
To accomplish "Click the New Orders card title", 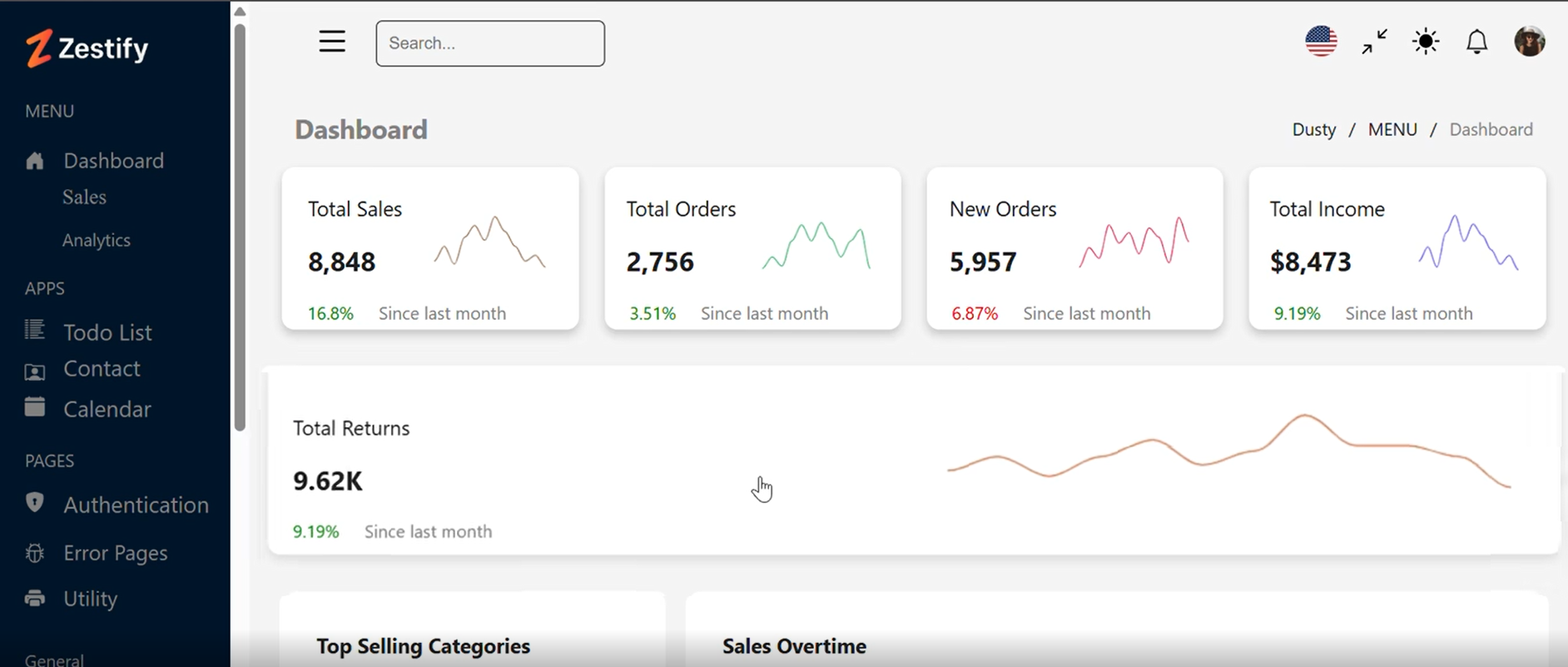I will point(1003,209).
